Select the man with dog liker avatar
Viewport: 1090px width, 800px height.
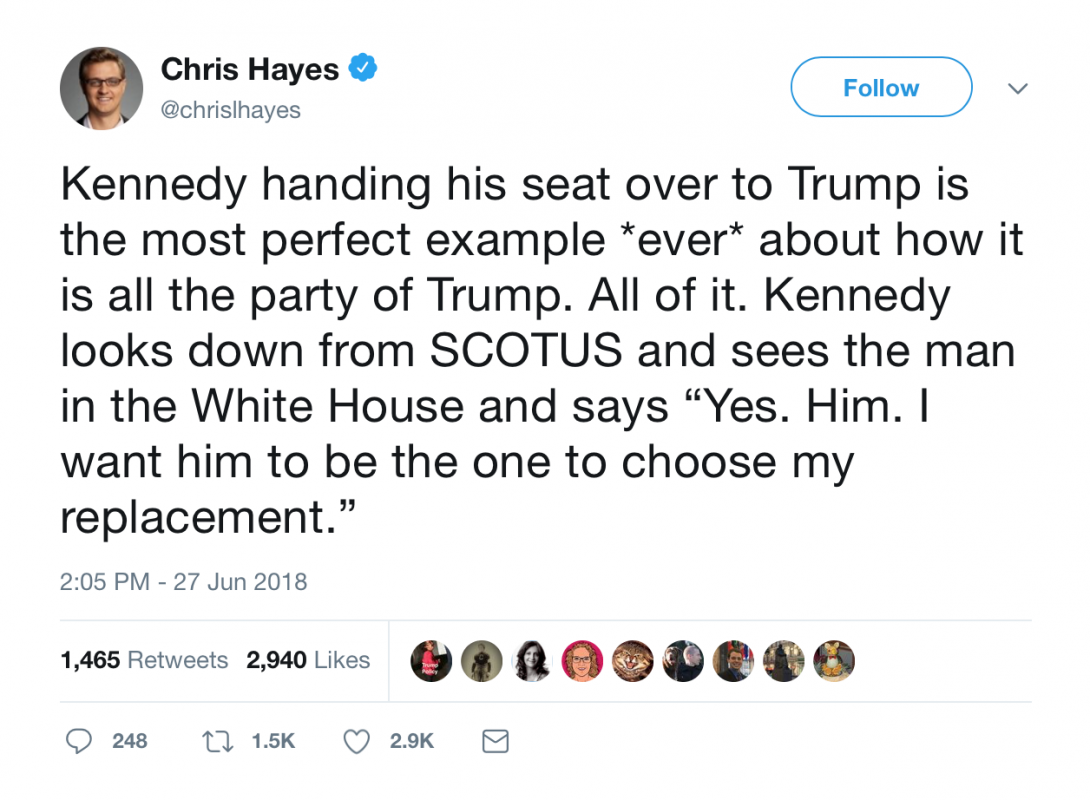(x=683, y=660)
